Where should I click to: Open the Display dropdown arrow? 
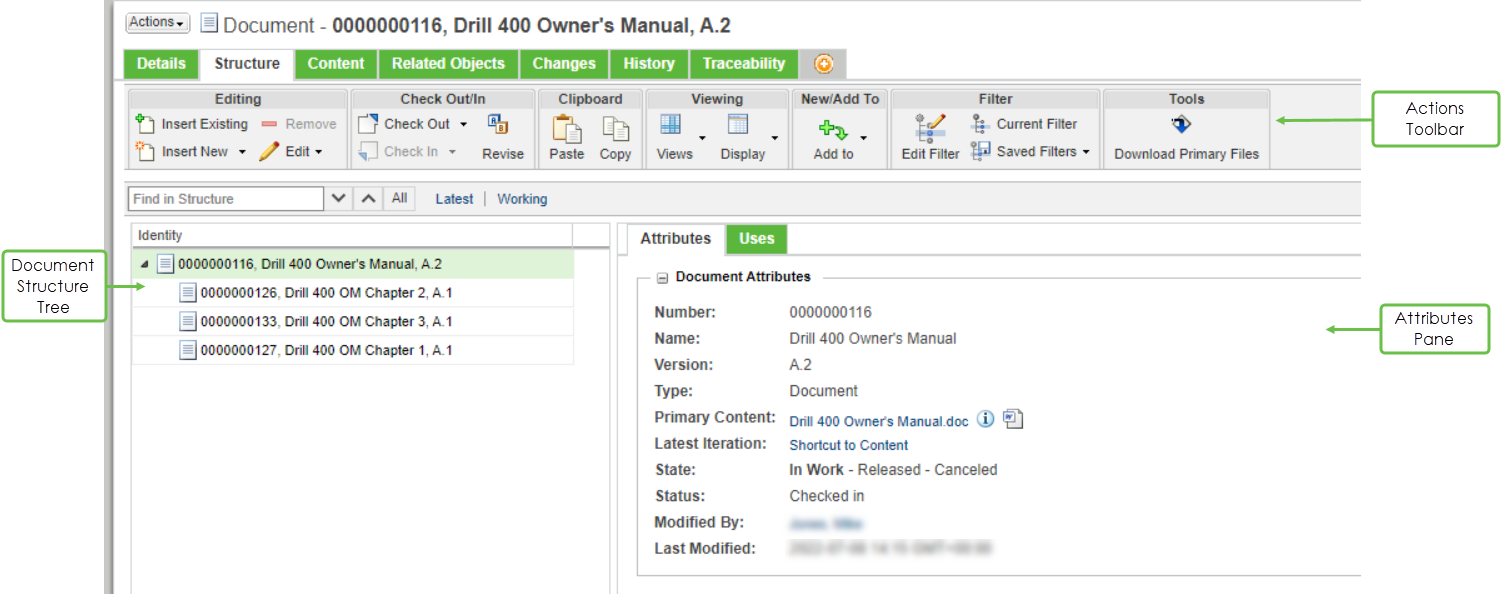click(774, 138)
